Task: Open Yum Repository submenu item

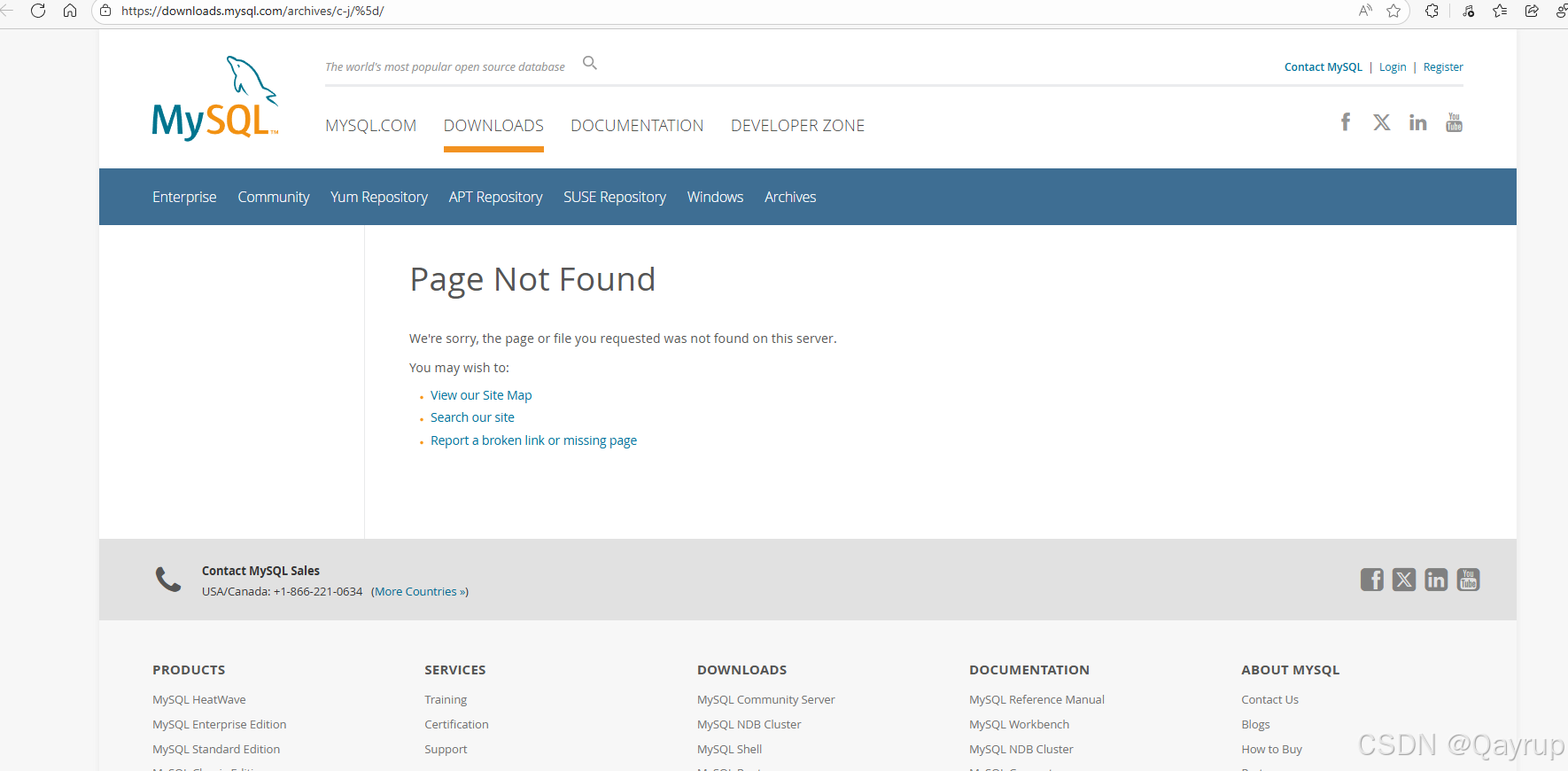Action: (379, 197)
